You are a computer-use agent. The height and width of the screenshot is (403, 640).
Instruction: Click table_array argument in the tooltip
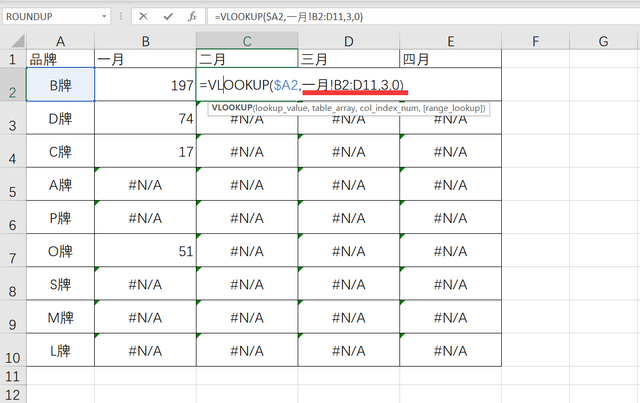333,108
